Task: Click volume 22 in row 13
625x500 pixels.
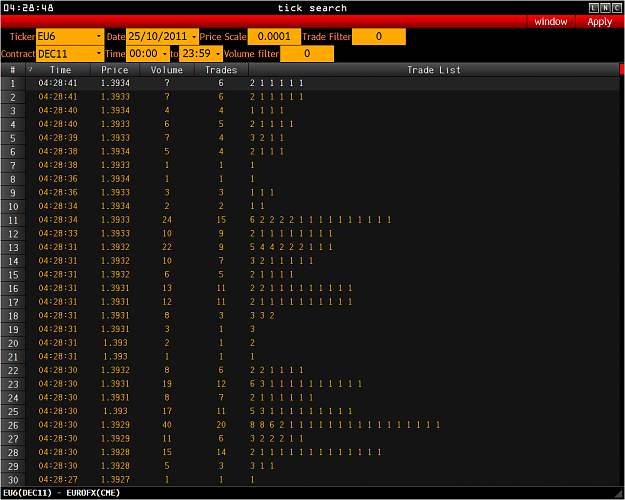Action: (x=167, y=247)
